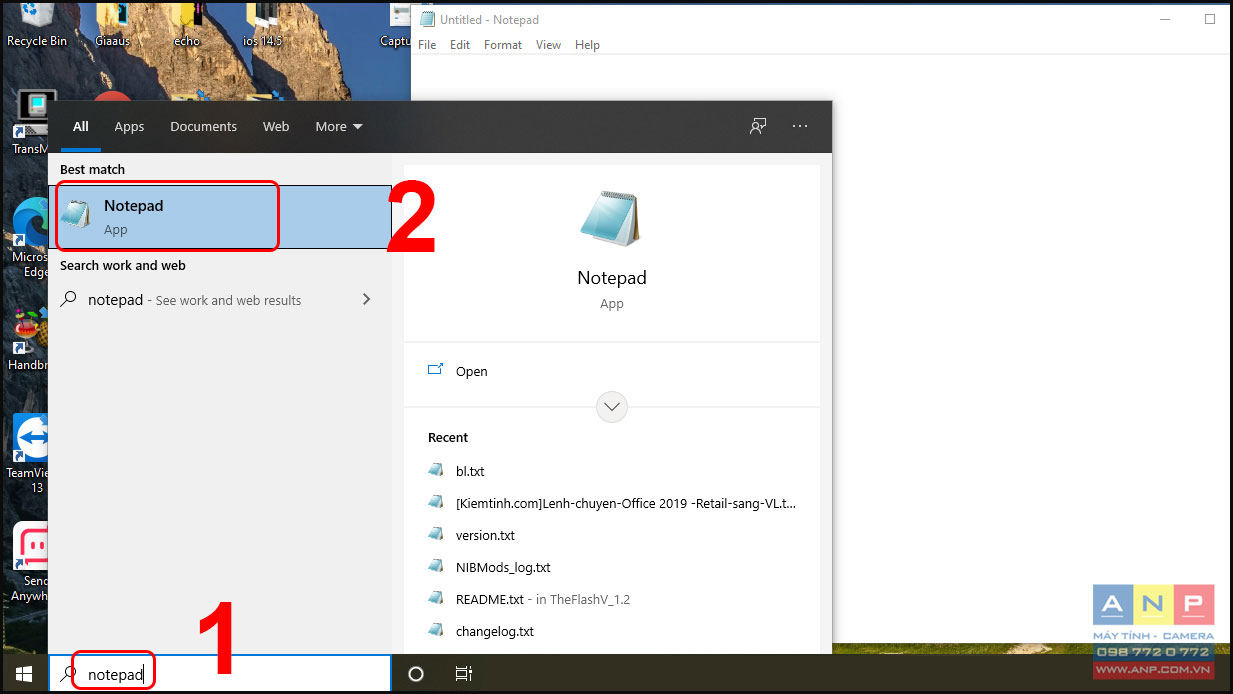Open the File menu in Notepad
The width and height of the screenshot is (1233, 694).
(x=427, y=45)
